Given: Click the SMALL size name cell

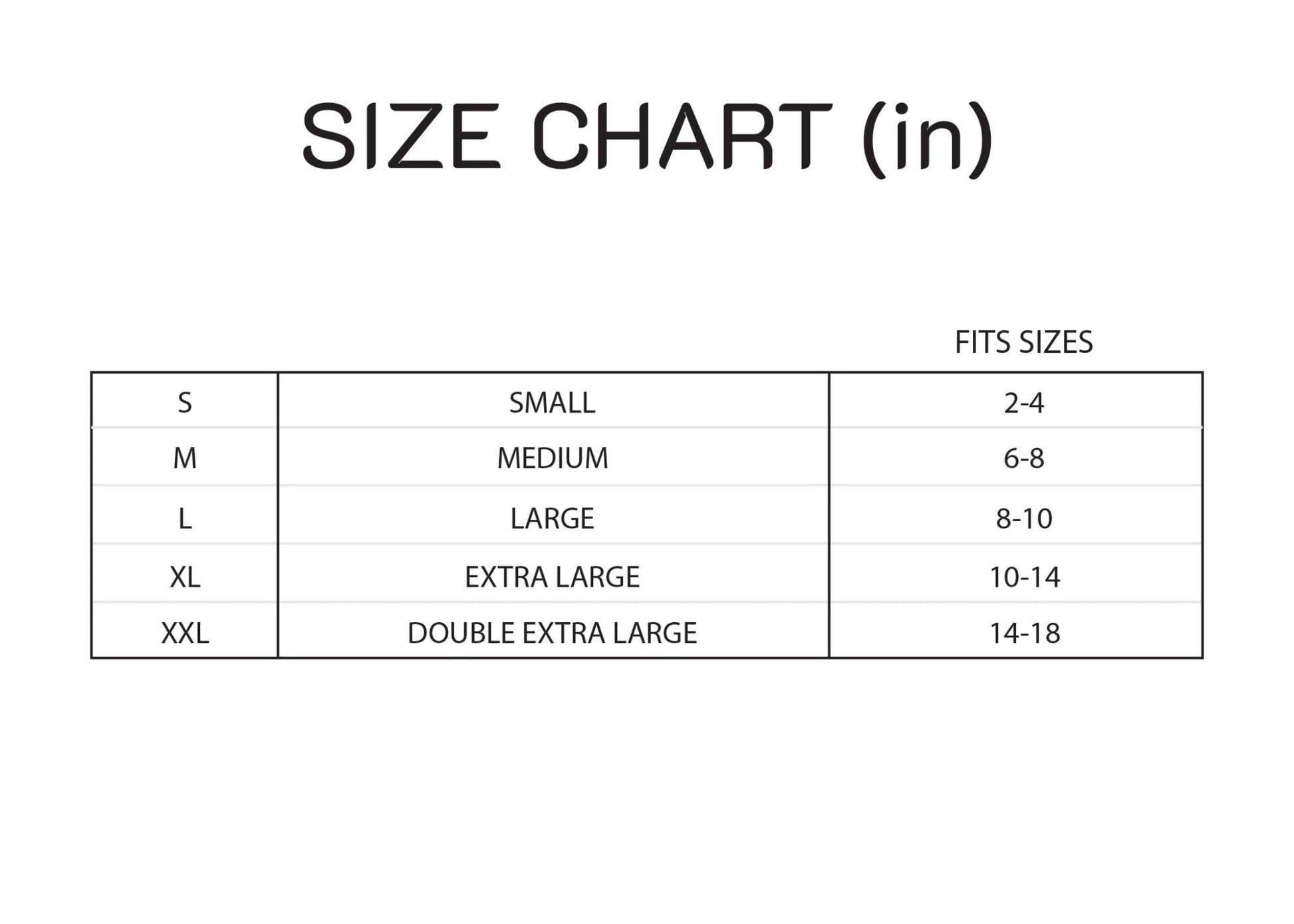Looking at the screenshot, I should [552, 403].
